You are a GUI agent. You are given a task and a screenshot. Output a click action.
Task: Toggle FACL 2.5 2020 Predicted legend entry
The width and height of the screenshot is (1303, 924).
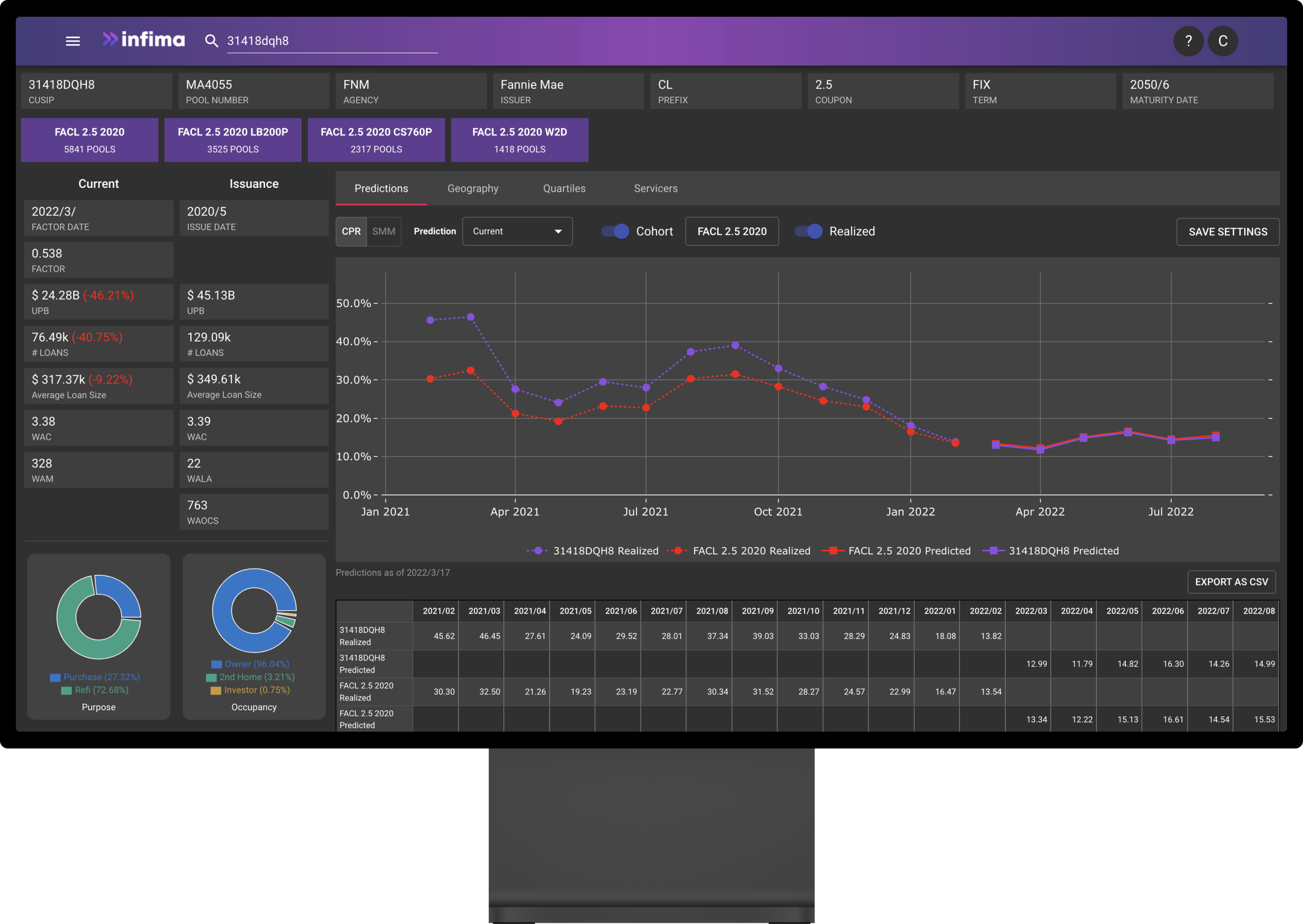pos(896,551)
